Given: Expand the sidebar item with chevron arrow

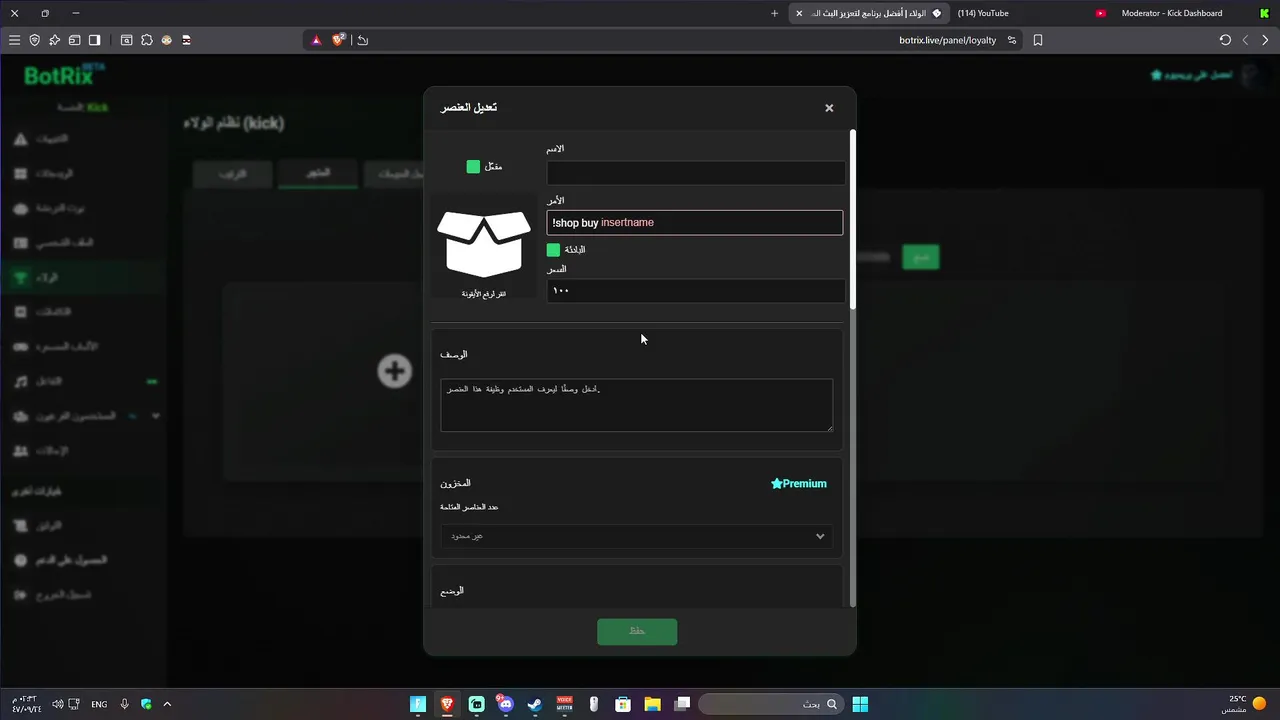Looking at the screenshot, I should coord(155,416).
